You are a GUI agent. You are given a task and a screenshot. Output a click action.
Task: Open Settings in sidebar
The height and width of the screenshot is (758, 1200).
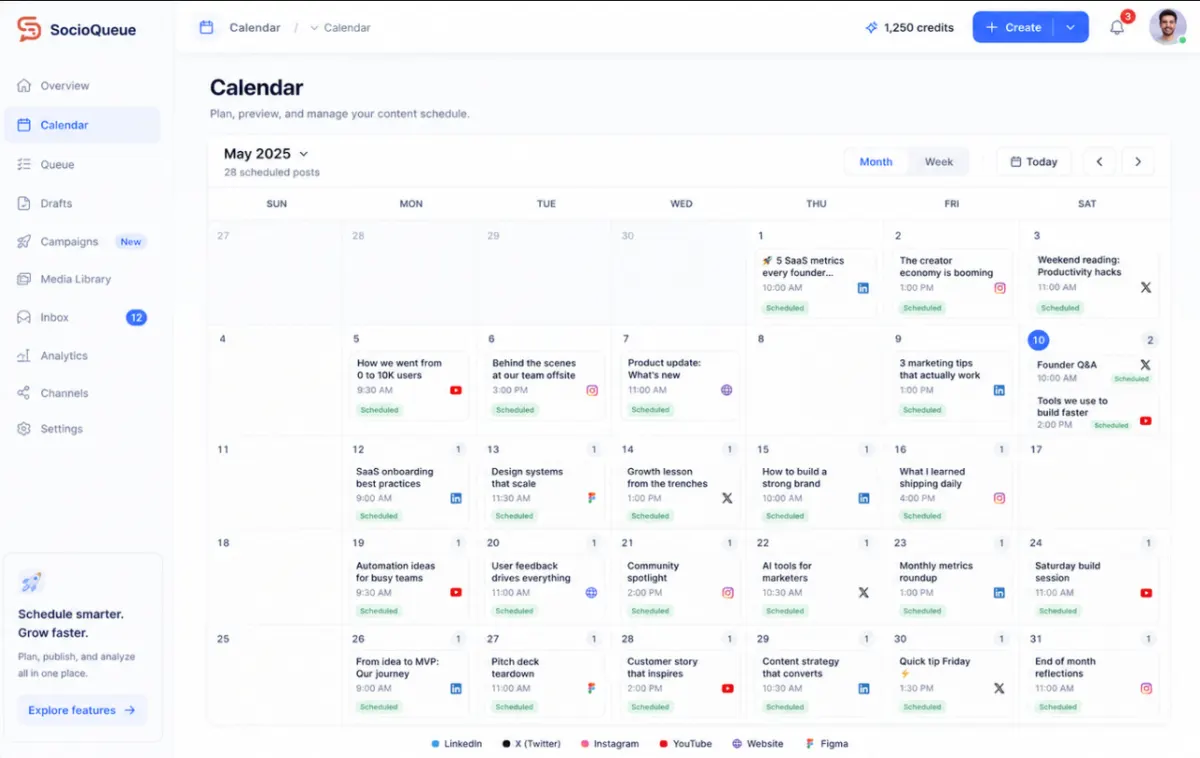(x=82, y=428)
